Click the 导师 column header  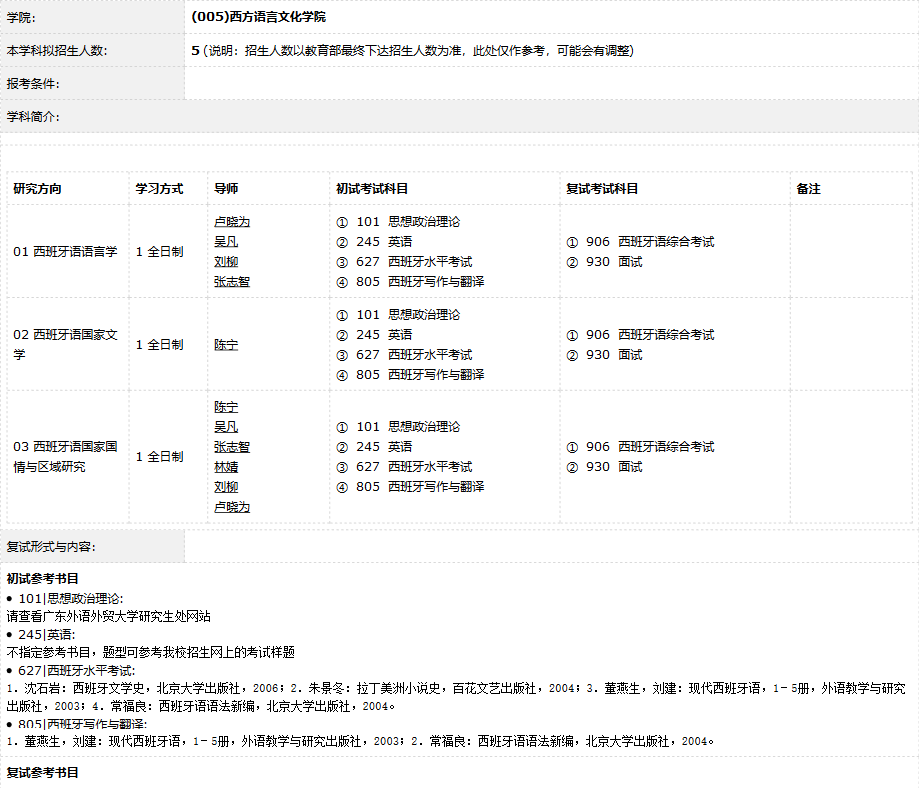point(225,189)
